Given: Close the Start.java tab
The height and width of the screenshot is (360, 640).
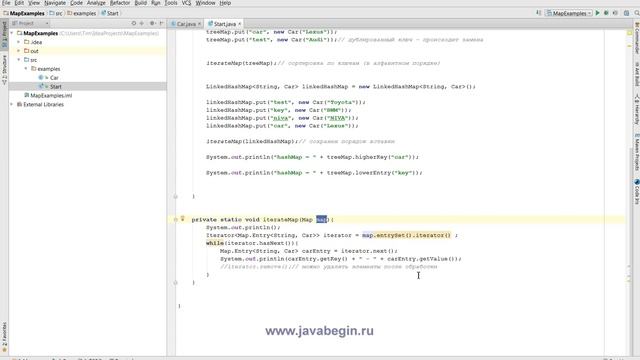Looking at the screenshot, I should click(x=240, y=24).
